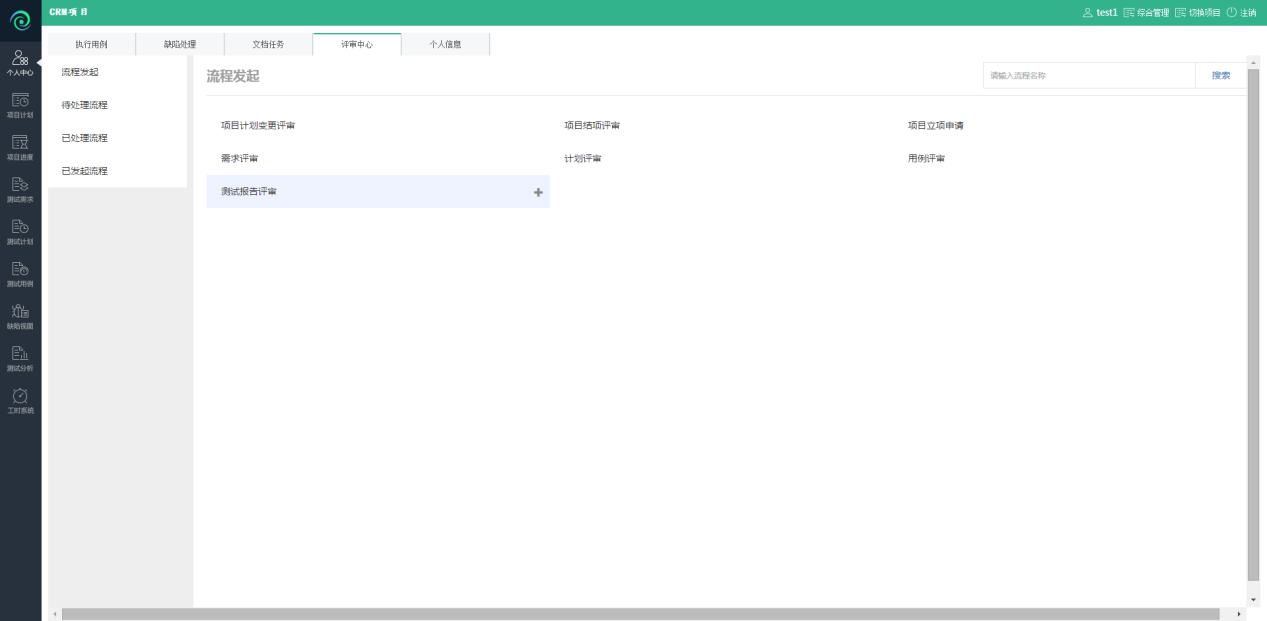This screenshot has height=621, width=1267.
Task: Click the plus icon on 测试报告评审
Action: pyautogui.click(x=538, y=192)
